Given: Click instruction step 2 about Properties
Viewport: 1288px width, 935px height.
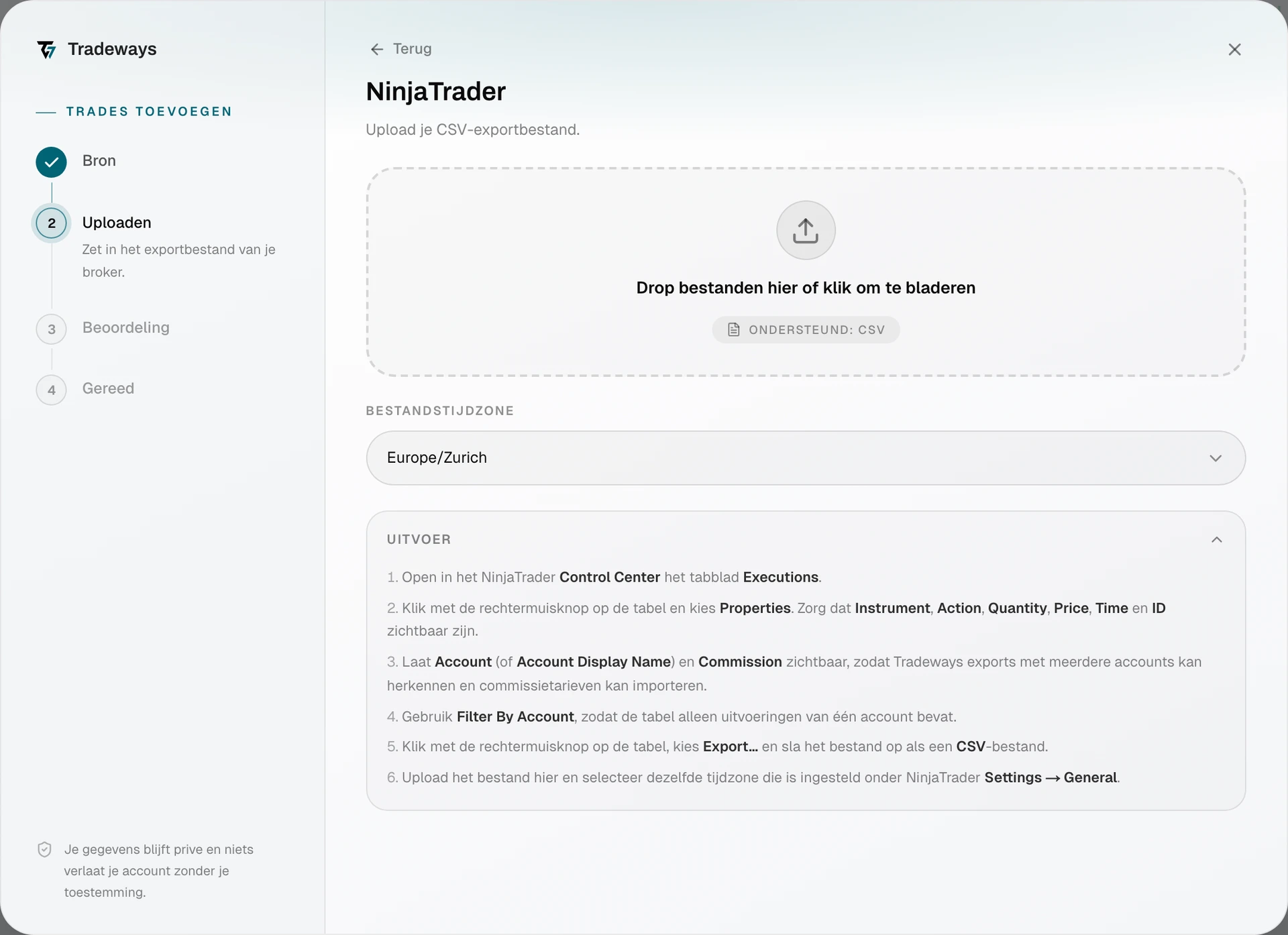Looking at the screenshot, I should pos(776,620).
